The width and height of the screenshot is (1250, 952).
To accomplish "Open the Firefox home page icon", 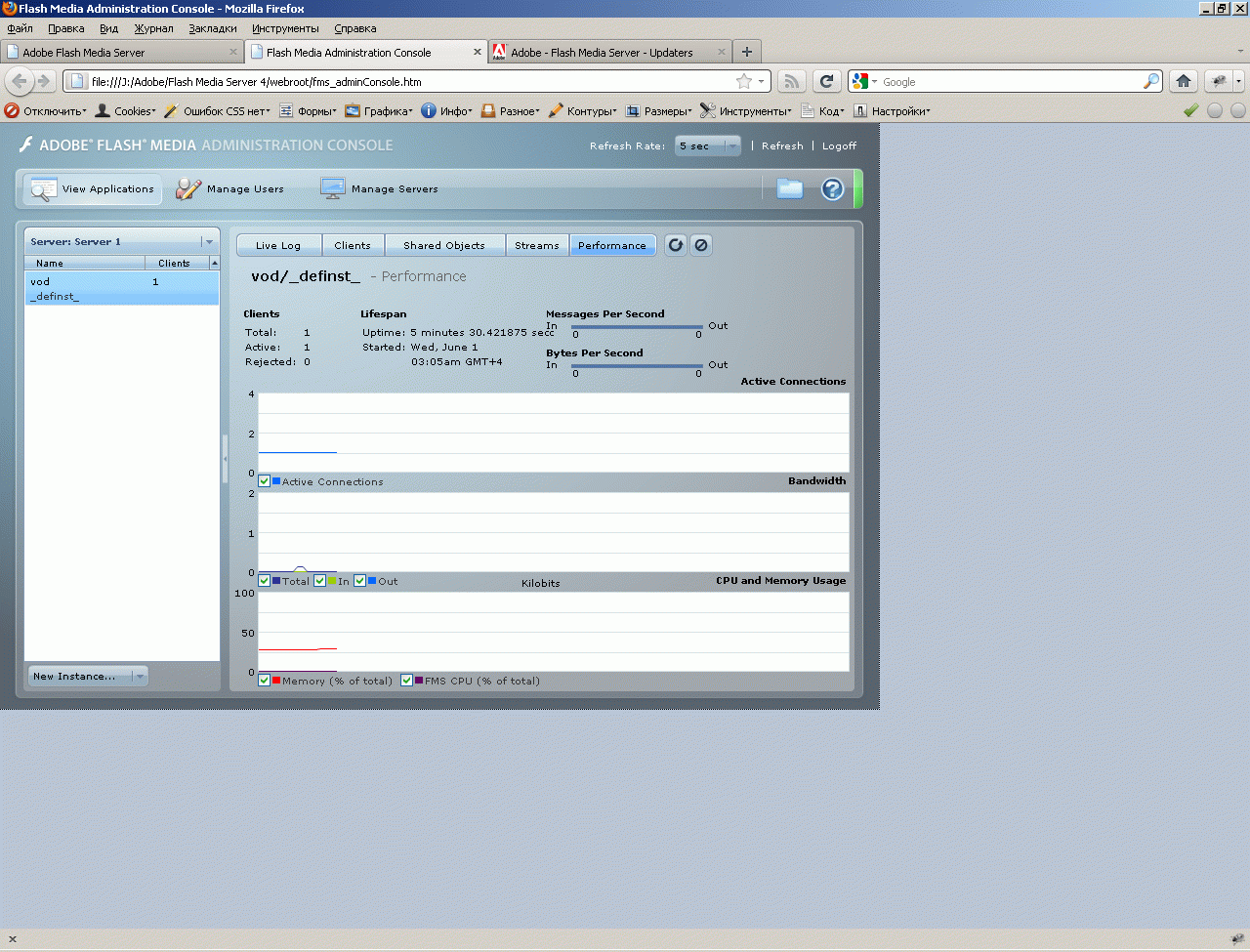I will coord(1184,81).
